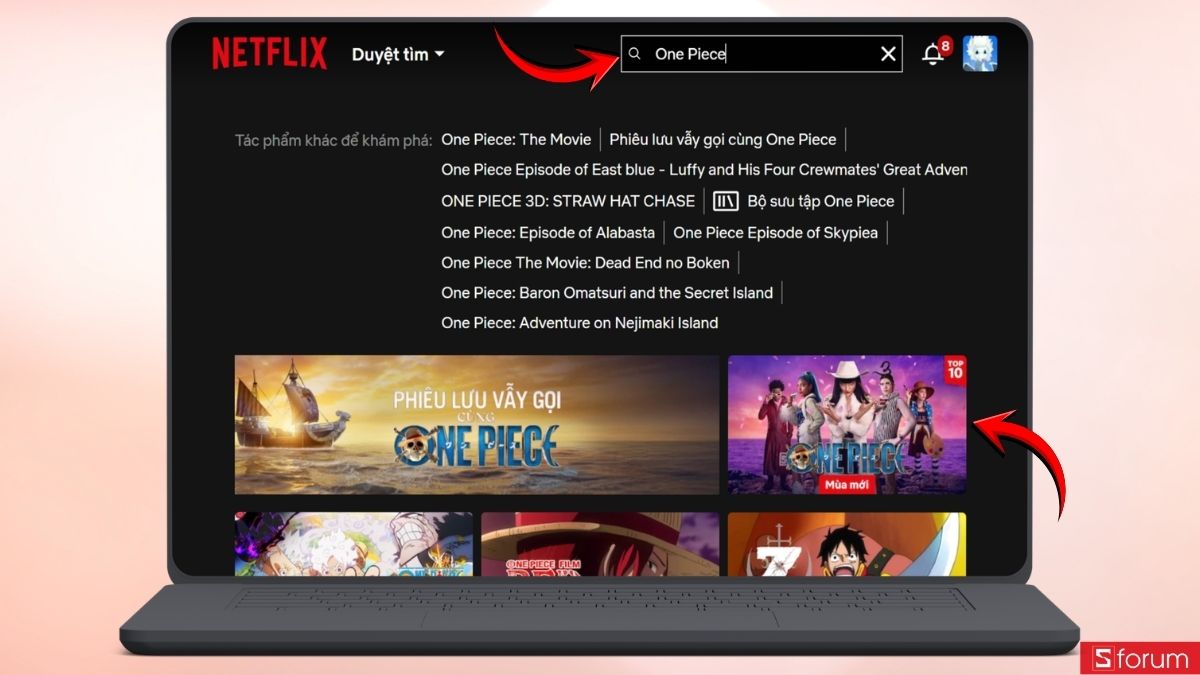Screen dimensions: 1200x675
Task: Clear the search with the X icon
Action: point(888,54)
